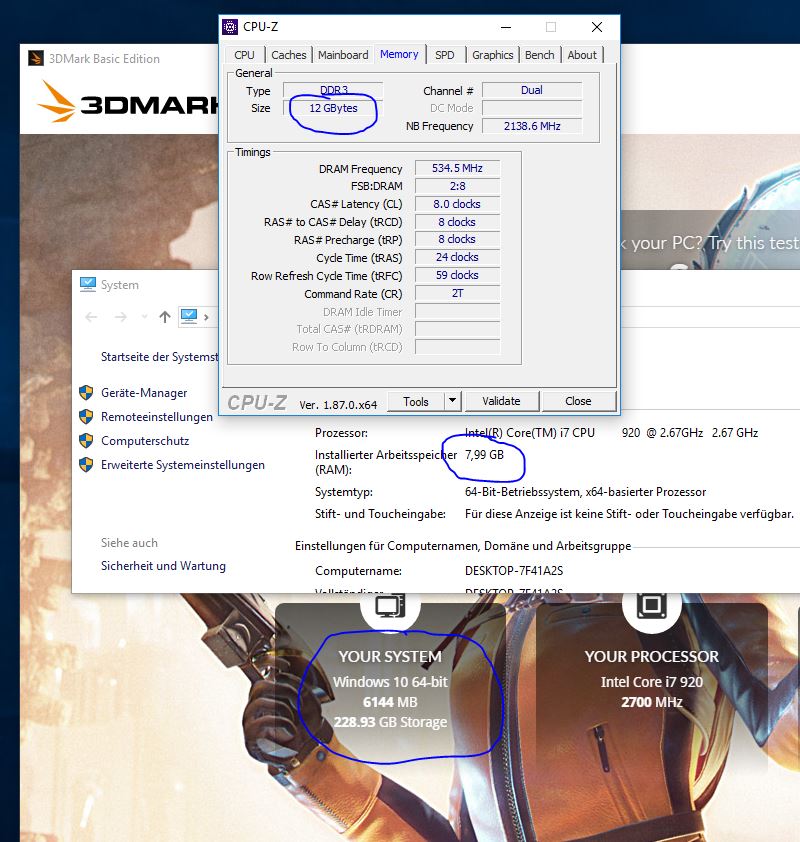Click the Tools button in CPU-Z
800x842 pixels.
[x=416, y=402]
